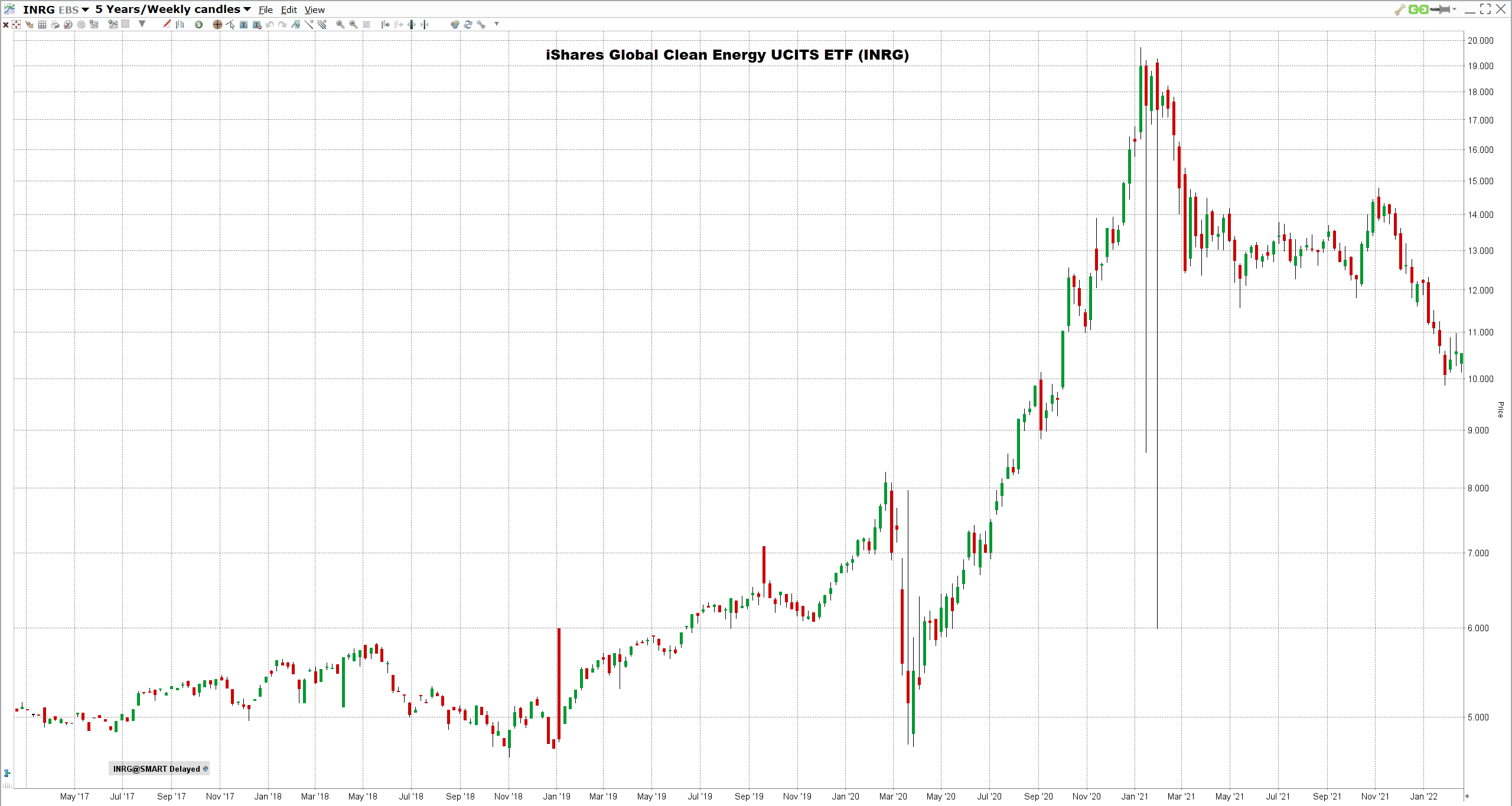1512x806 pixels.
Task: Click the gold wrench configure icon top-right
Action: (x=1399, y=9)
